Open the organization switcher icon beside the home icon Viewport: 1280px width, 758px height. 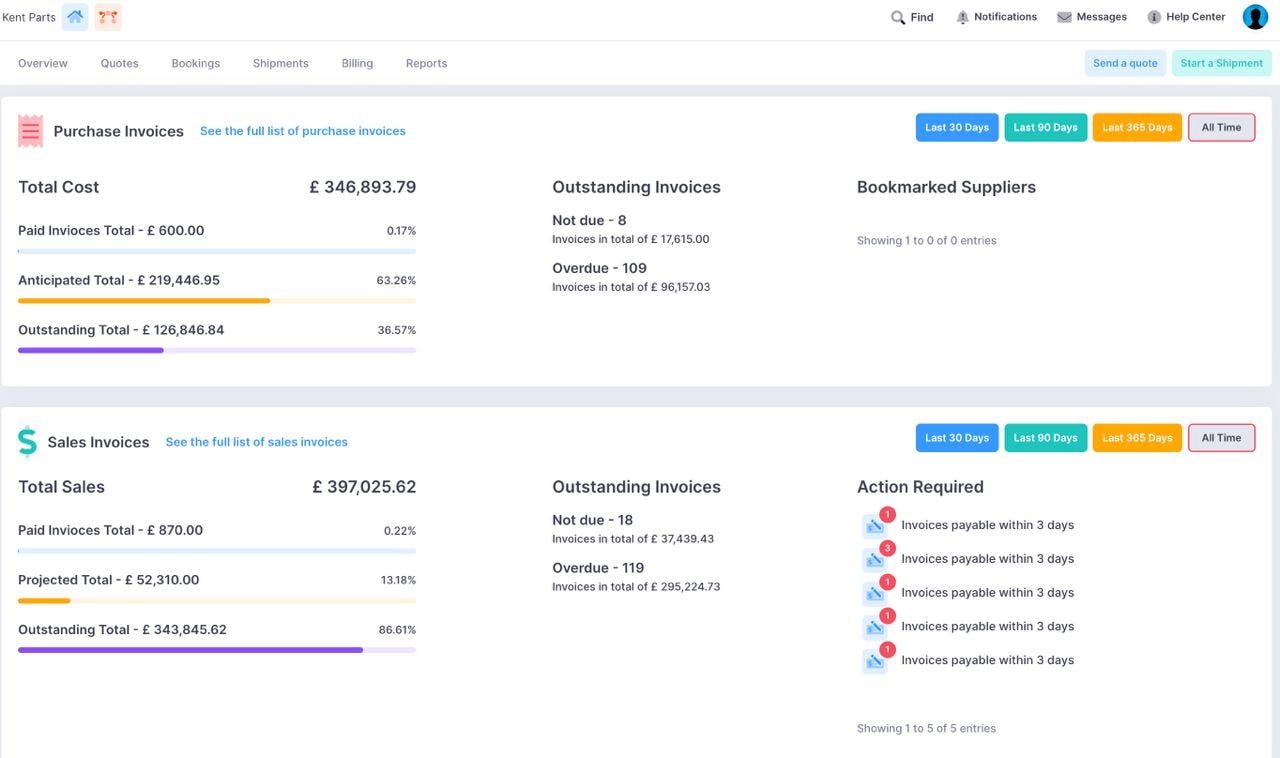click(107, 16)
